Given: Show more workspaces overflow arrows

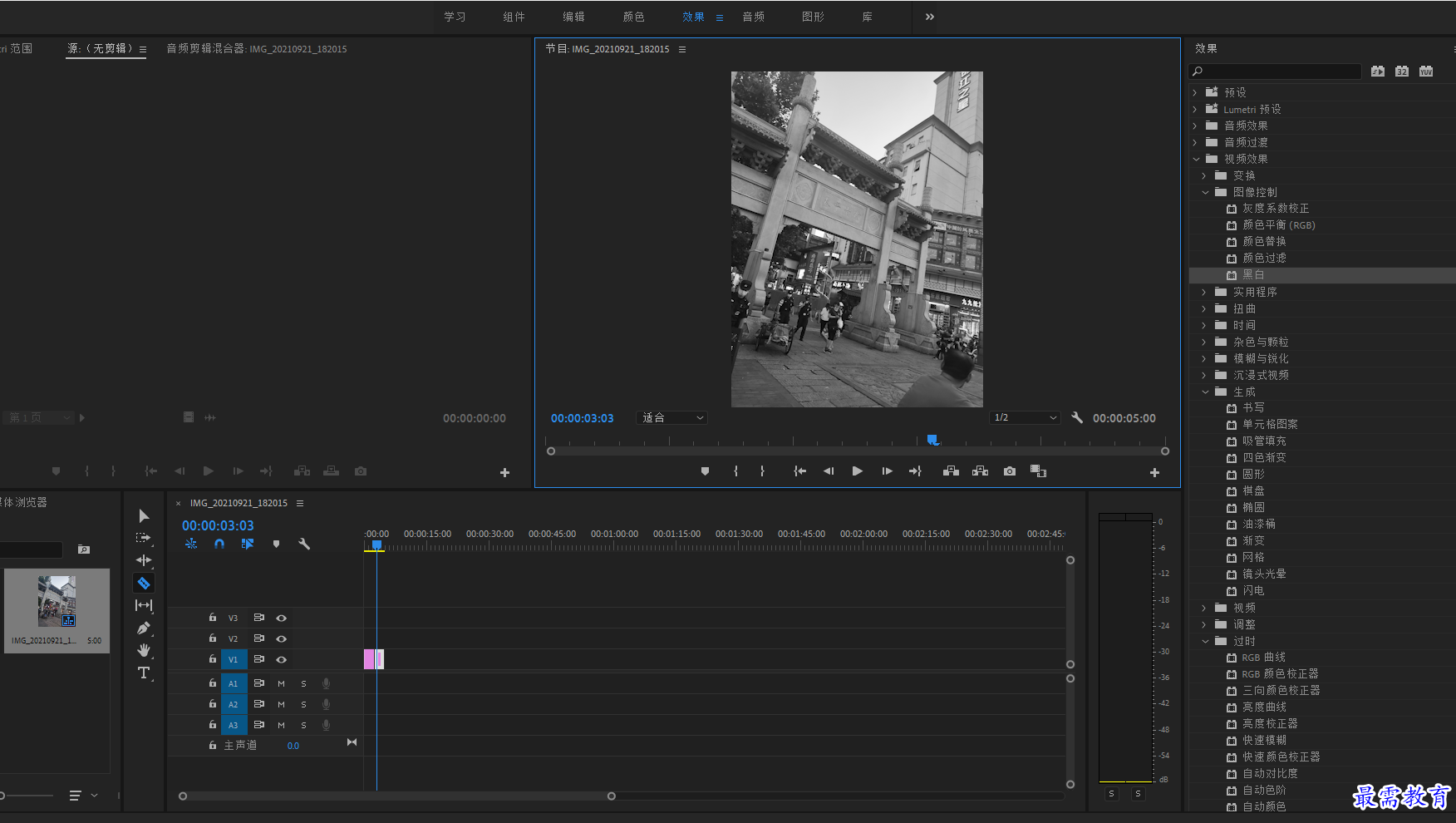Looking at the screenshot, I should point(930,17).
